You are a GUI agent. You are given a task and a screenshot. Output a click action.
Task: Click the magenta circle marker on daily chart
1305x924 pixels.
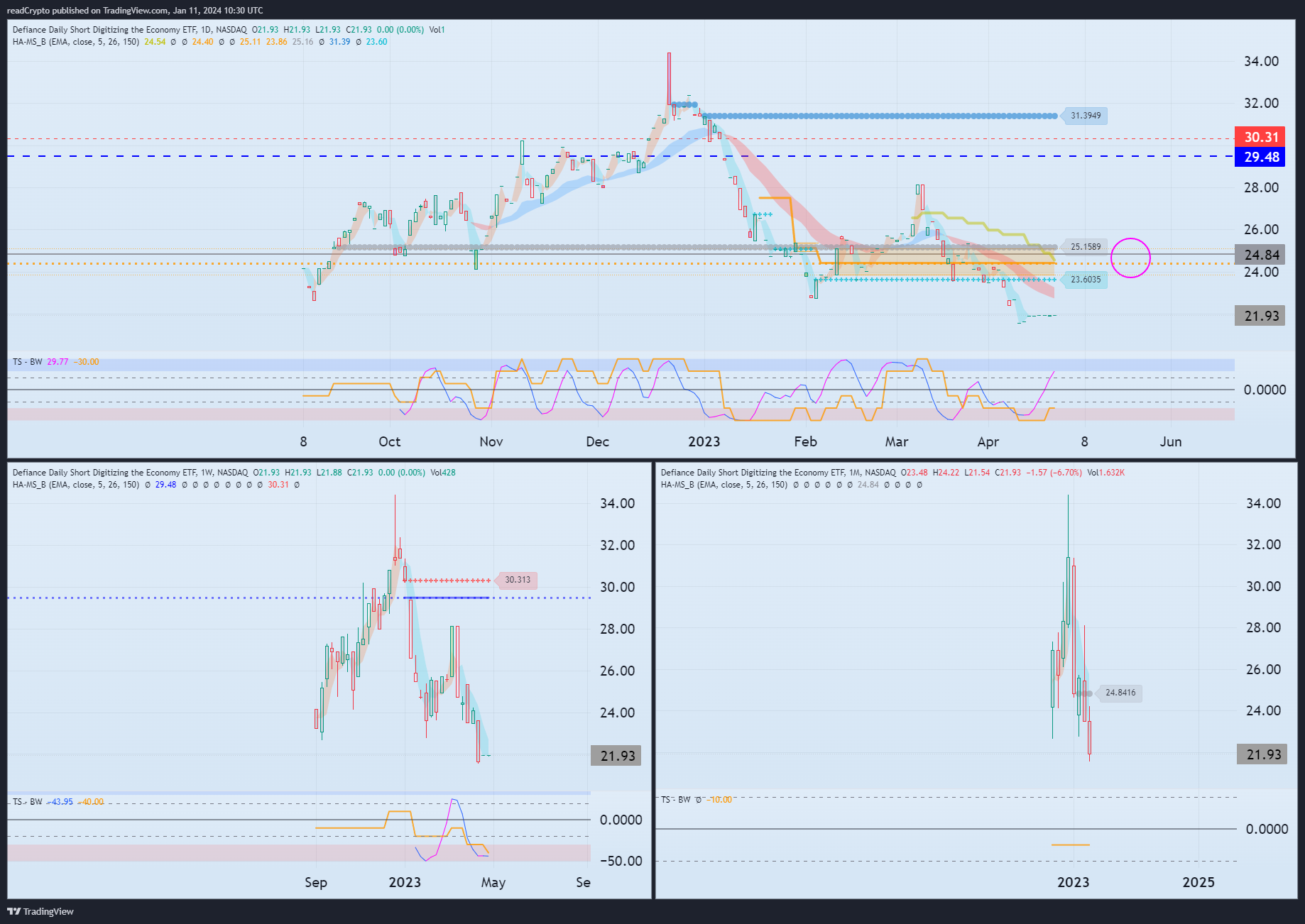[x=1130, y=258]
